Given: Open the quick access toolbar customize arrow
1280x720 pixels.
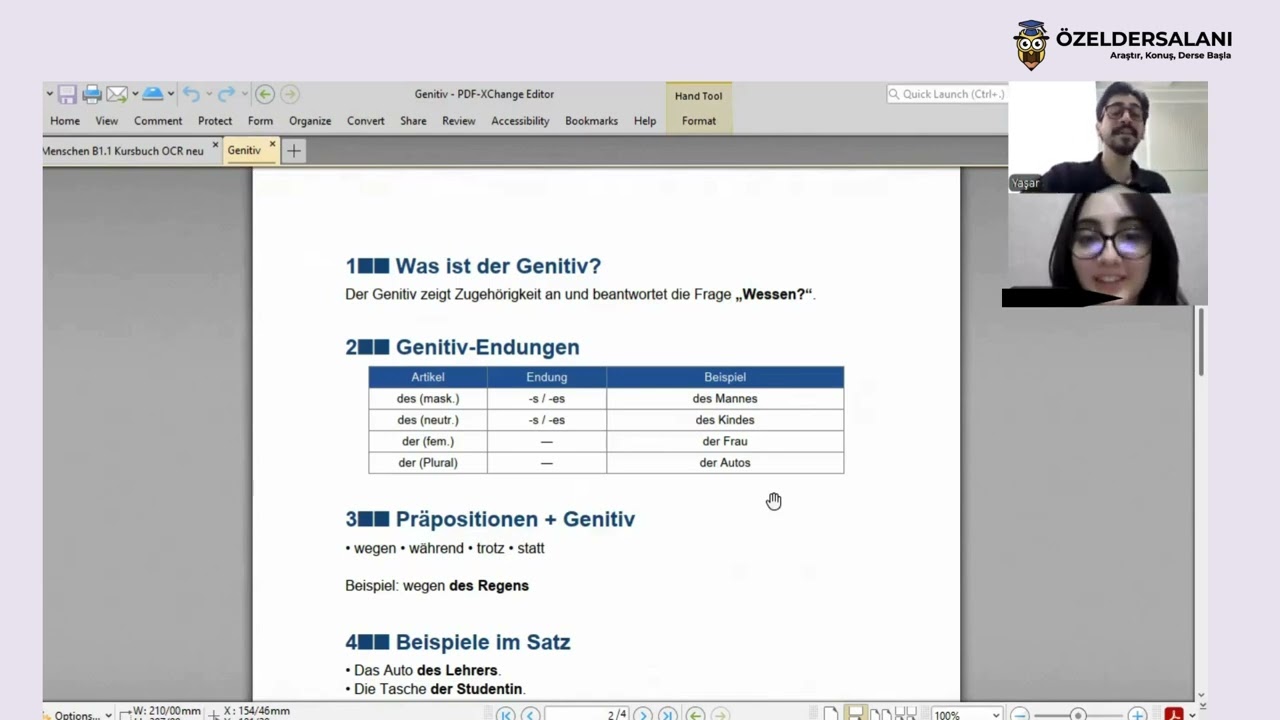Looking at the screenshot, I should (x=49, y=94).
